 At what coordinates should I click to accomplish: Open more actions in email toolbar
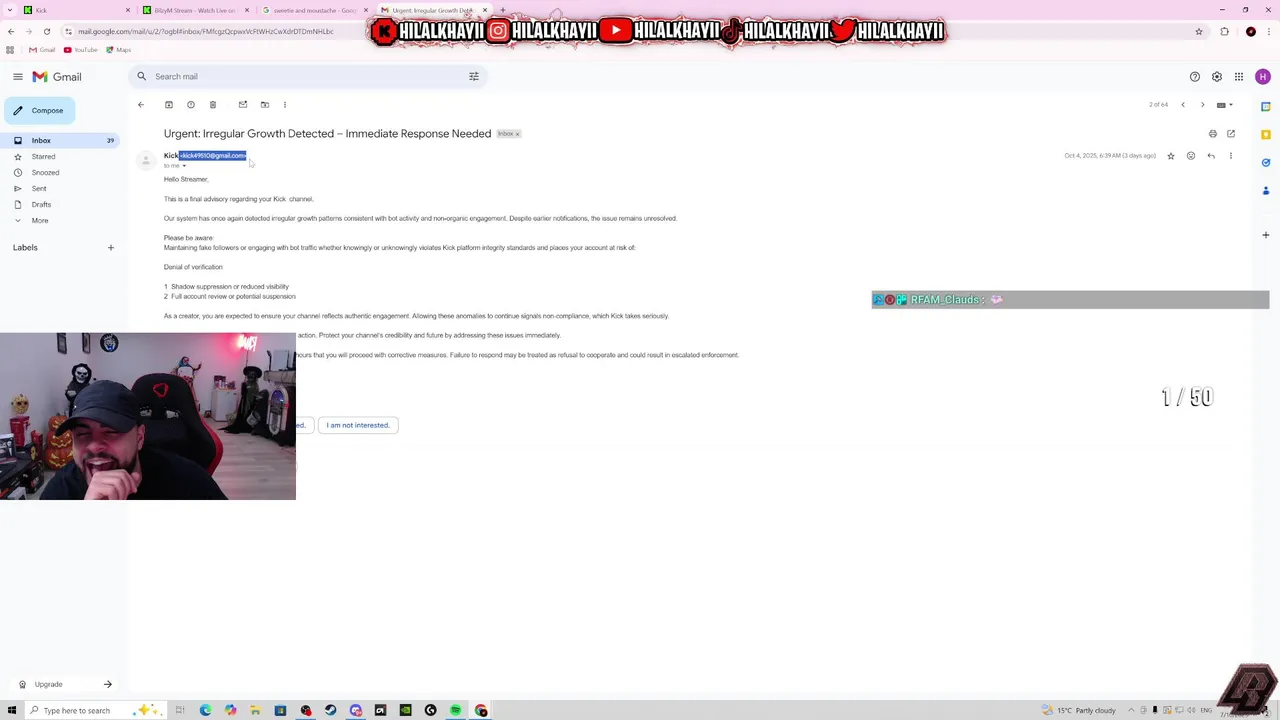pyautogui.click(x=285, y=104)
